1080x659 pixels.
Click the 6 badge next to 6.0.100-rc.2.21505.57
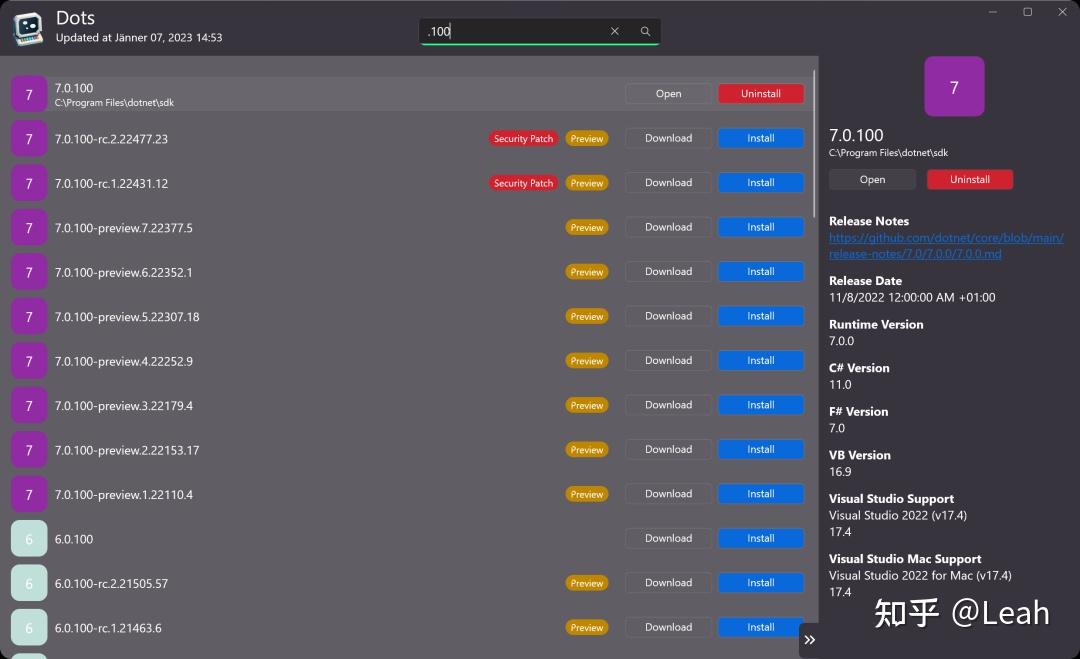point(29,582)
